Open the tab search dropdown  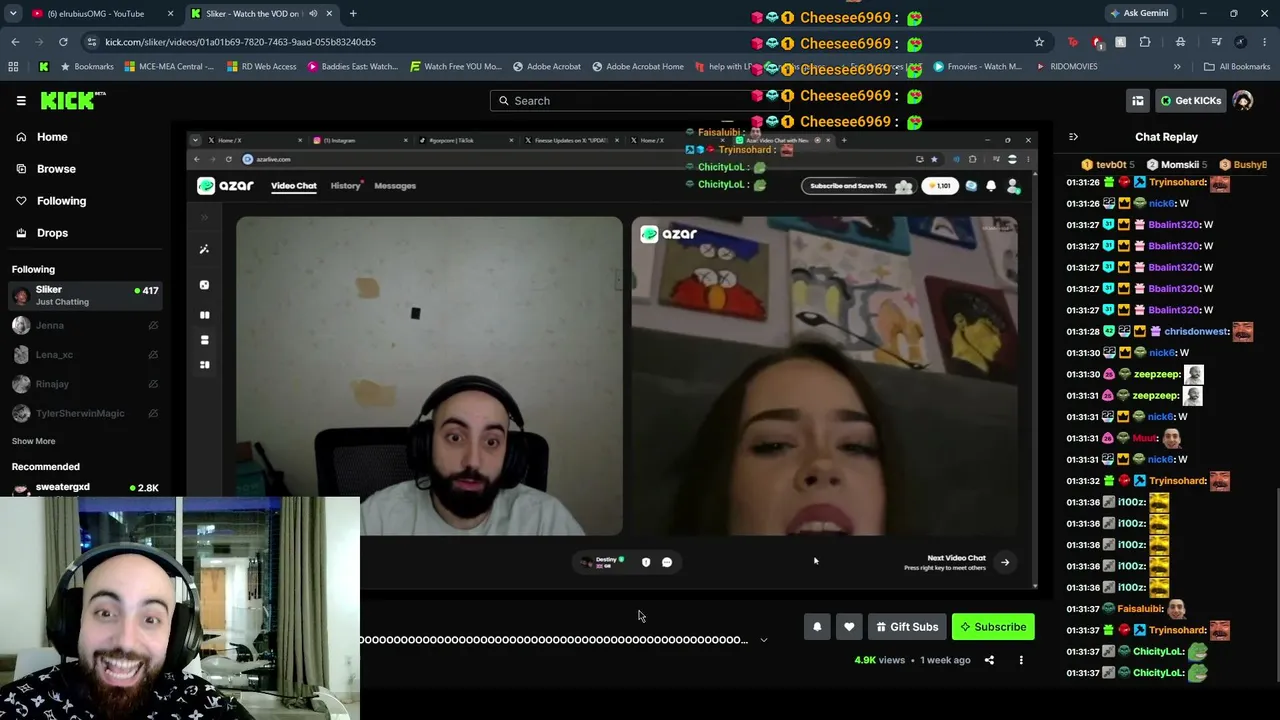pyautogui.click(x=13, y=13)
